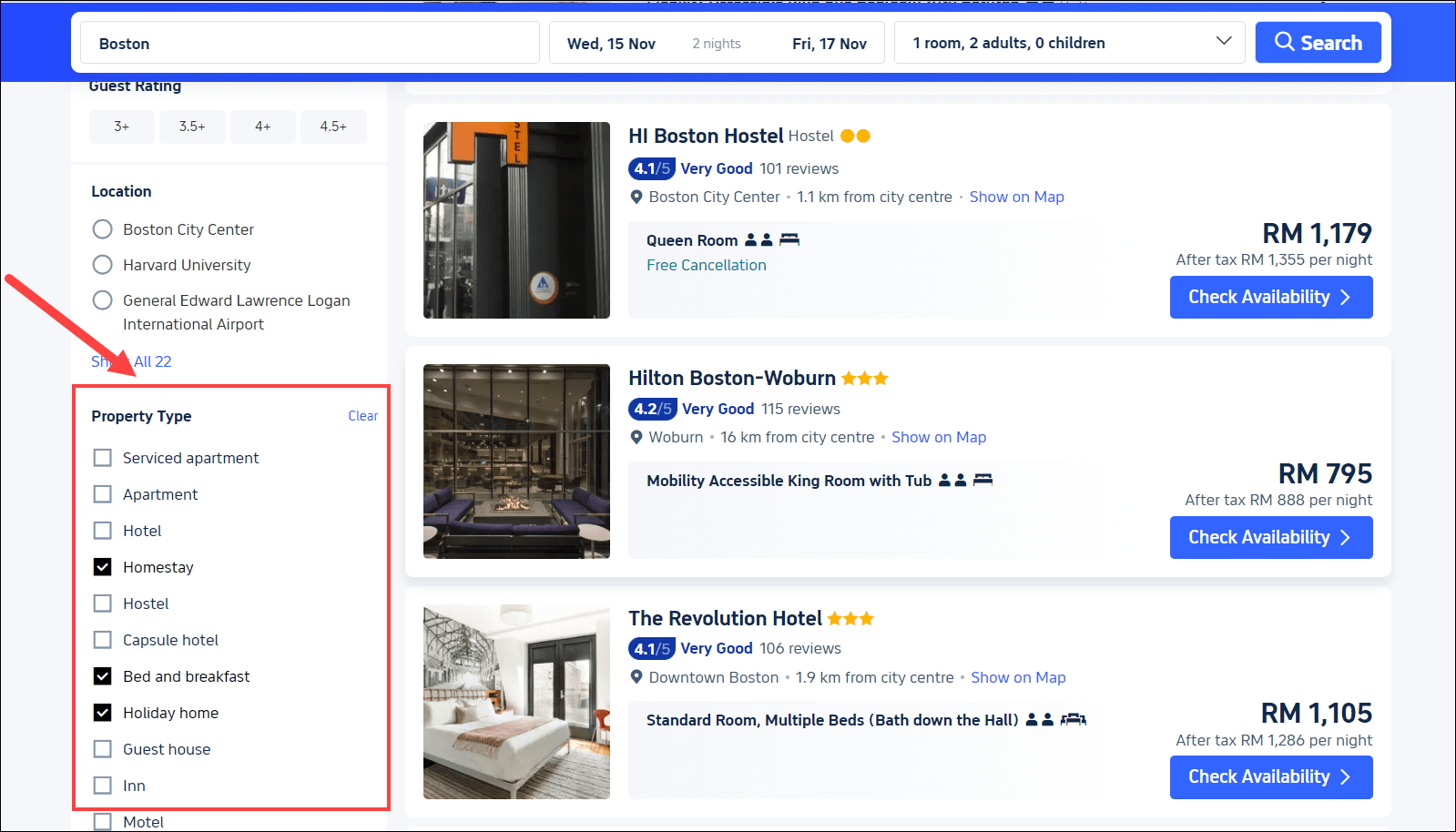Screen dimensions: 1456x832
Task: Check the Inn property type checkbox
Action: [x=103, y=786]
